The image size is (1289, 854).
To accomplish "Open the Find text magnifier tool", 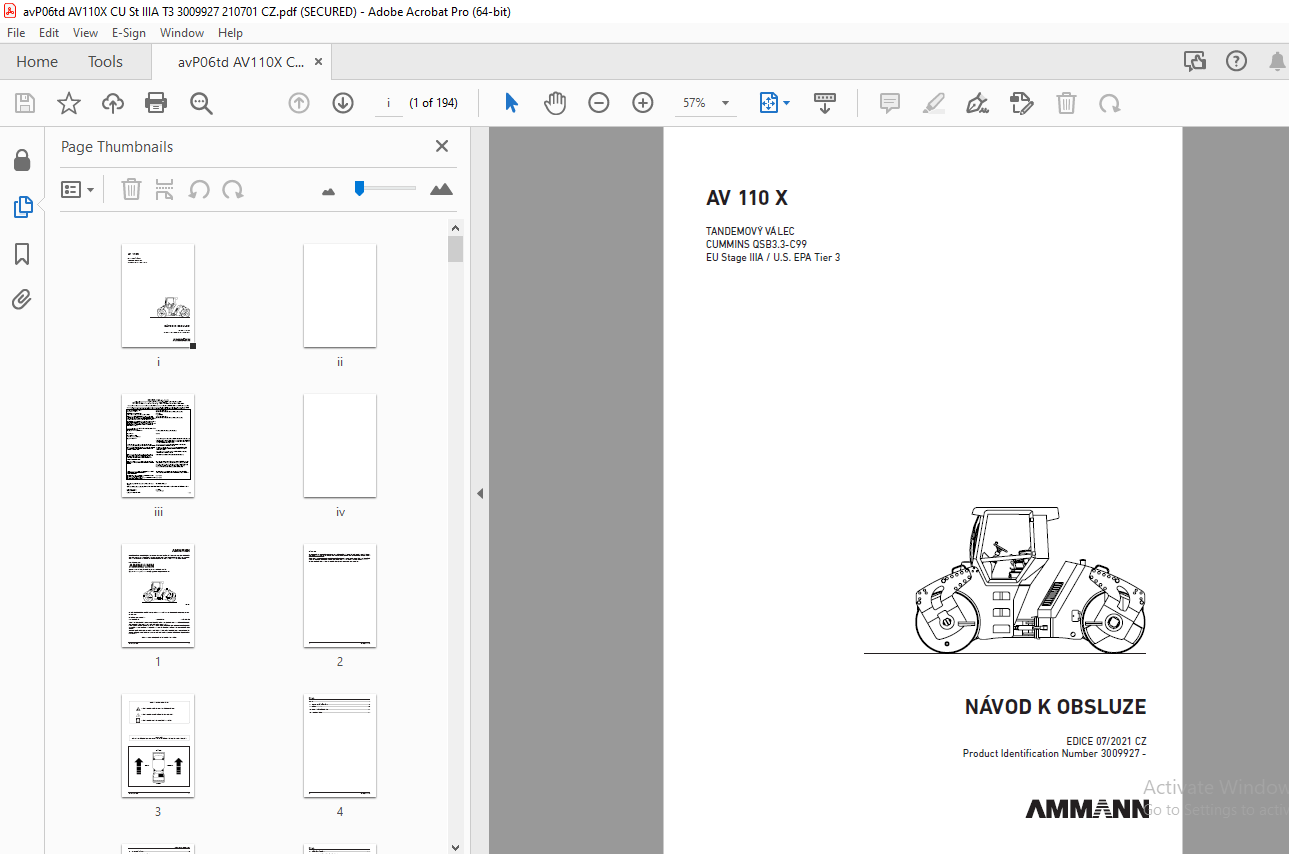I will tap(201, 103).
